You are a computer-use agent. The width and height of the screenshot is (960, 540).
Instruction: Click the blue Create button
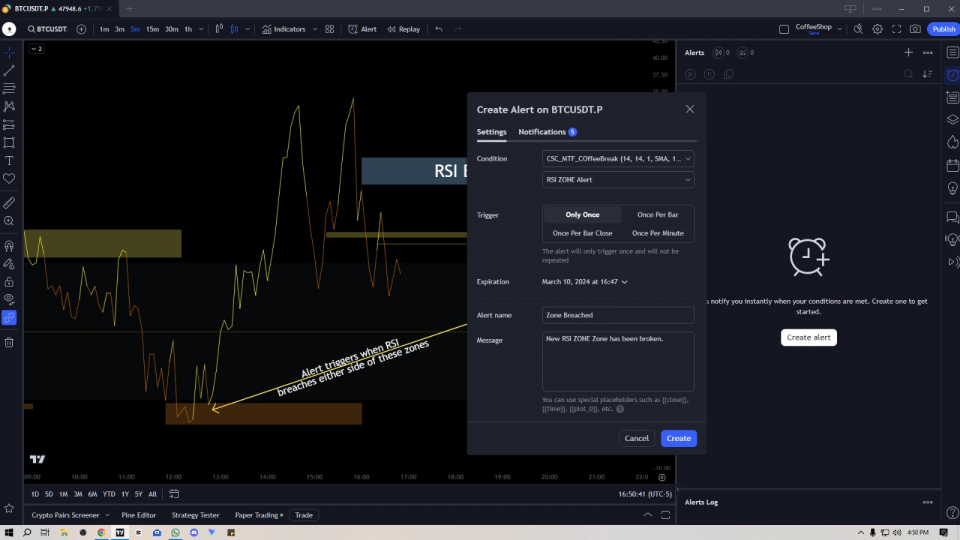point(678,438)
